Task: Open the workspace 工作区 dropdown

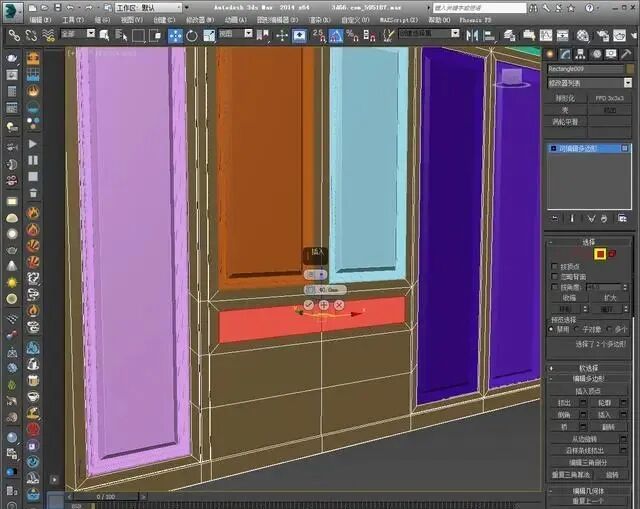Action: [148, 8]
